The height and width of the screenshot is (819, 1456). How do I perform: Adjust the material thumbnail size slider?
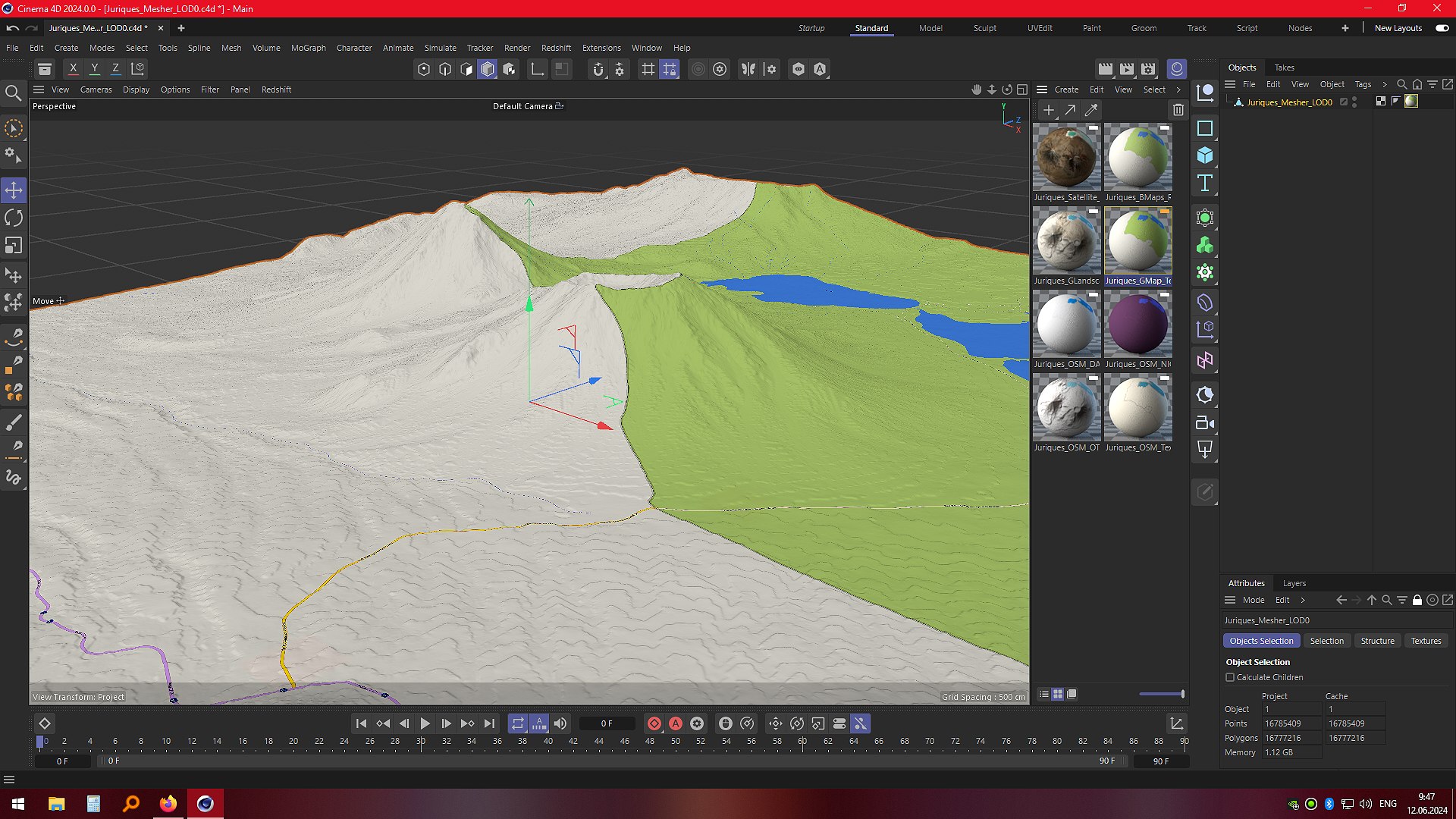coord(1162,694)
